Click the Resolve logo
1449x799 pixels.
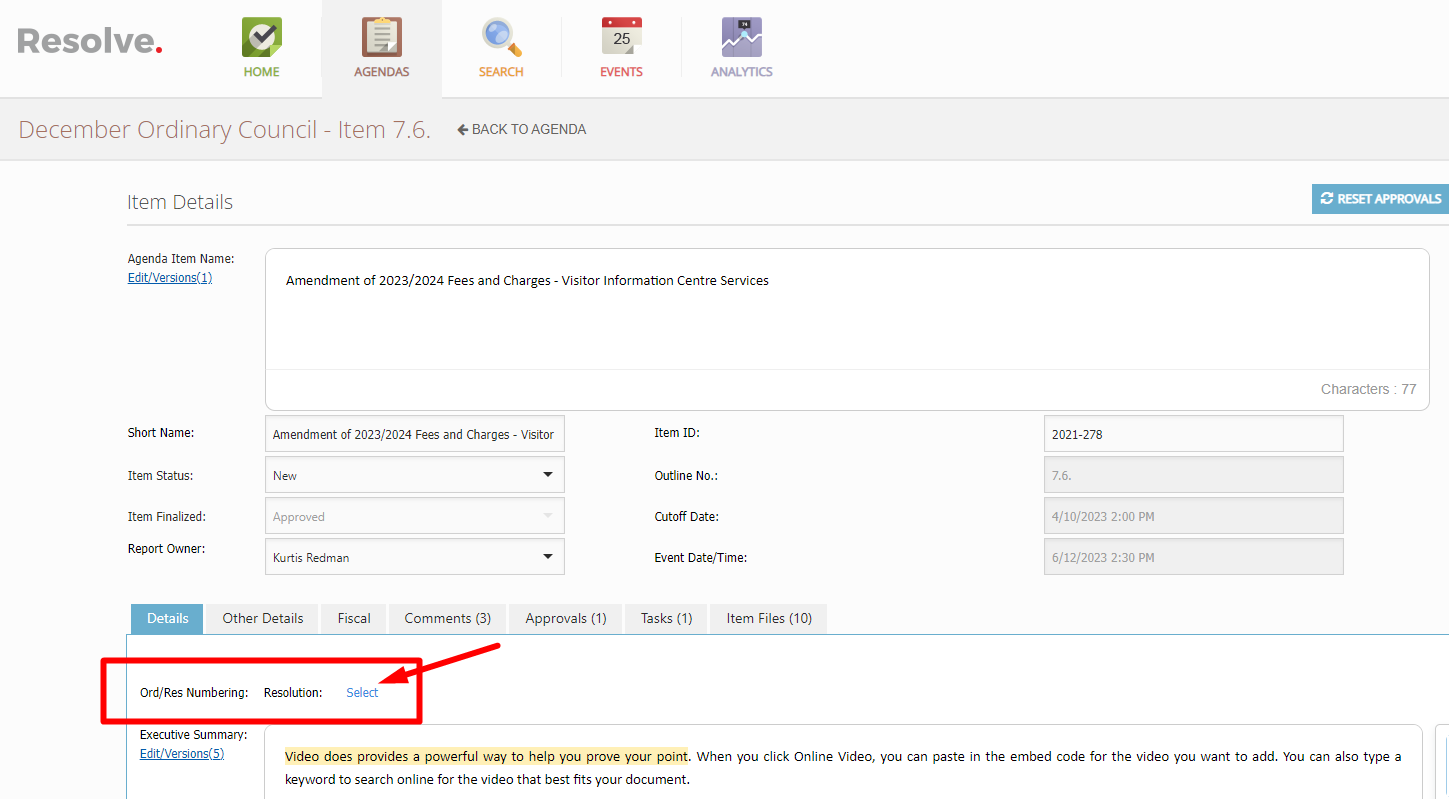pyautogui.click(x=90, y=41)
